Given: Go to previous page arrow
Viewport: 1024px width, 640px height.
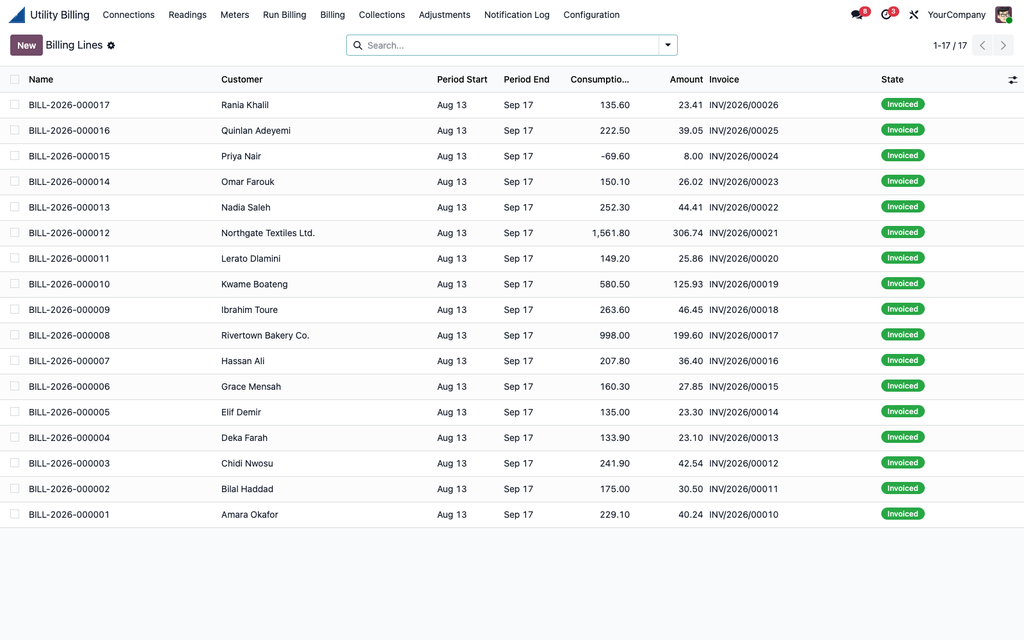Looking at the screenshot, I should [983, 45].
